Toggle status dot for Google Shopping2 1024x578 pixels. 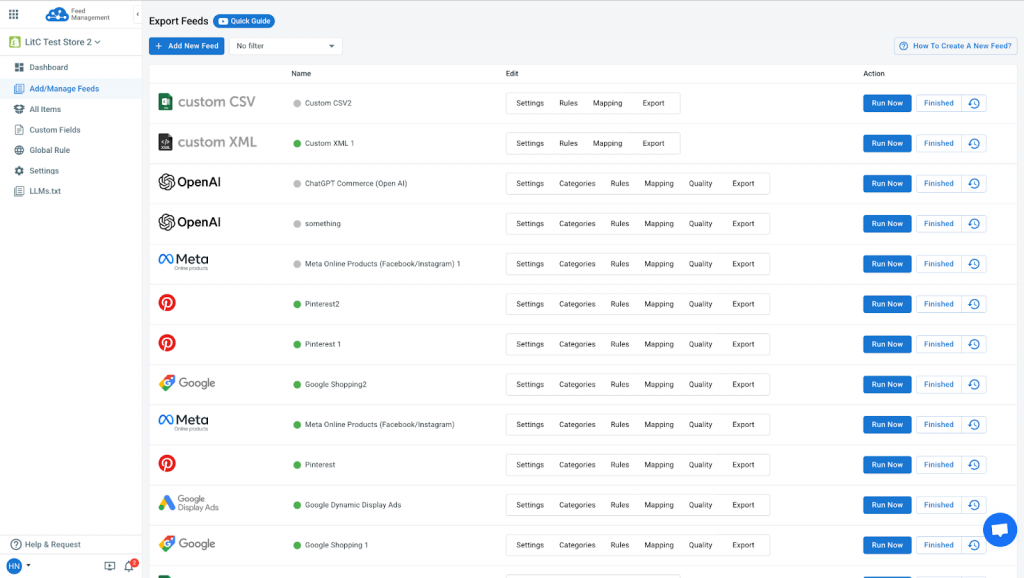tap(297, 384)
